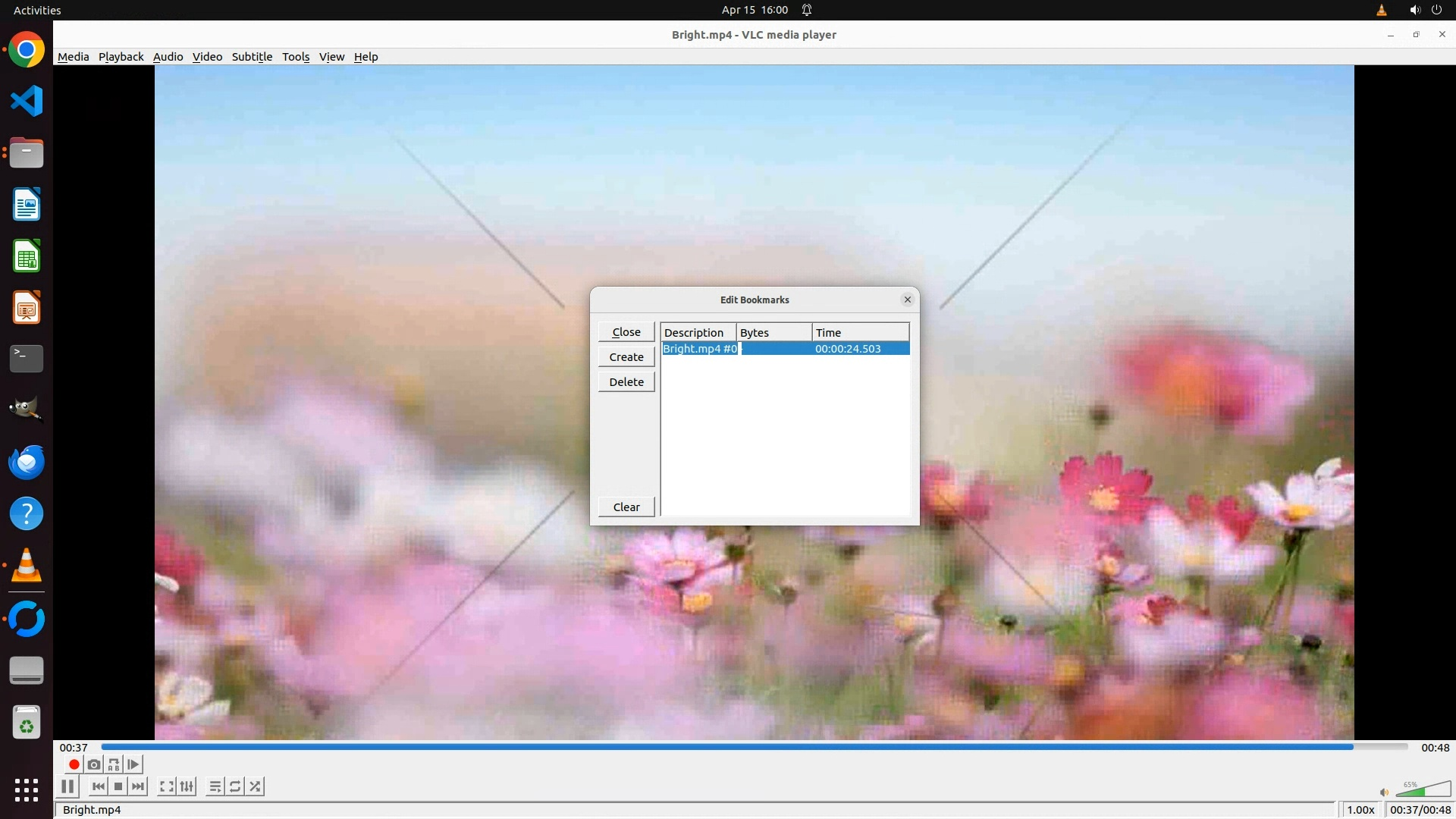This screenshot has width=1456, height=819.
Task: Open the Tools menu
Action: [x=296, y=57]
